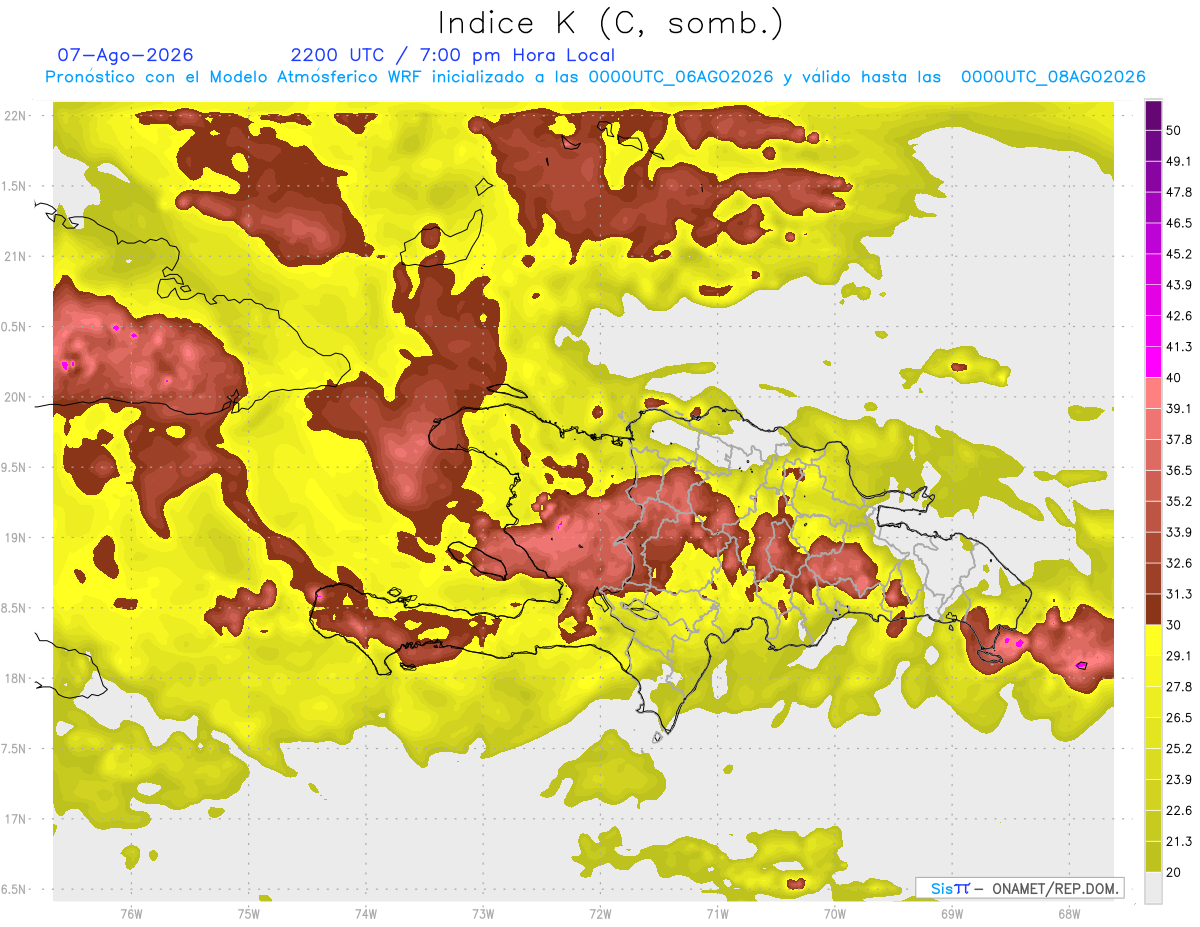Click the legend value 45.2

click(1179, 254)
